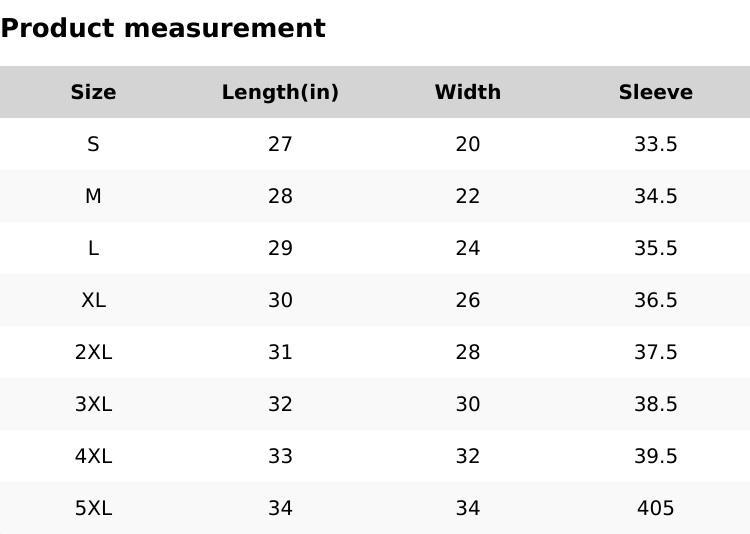Select the 2XL size row label
Viewport: 750px width, 534px height.
pyautogui.click(x=93, y=352)
